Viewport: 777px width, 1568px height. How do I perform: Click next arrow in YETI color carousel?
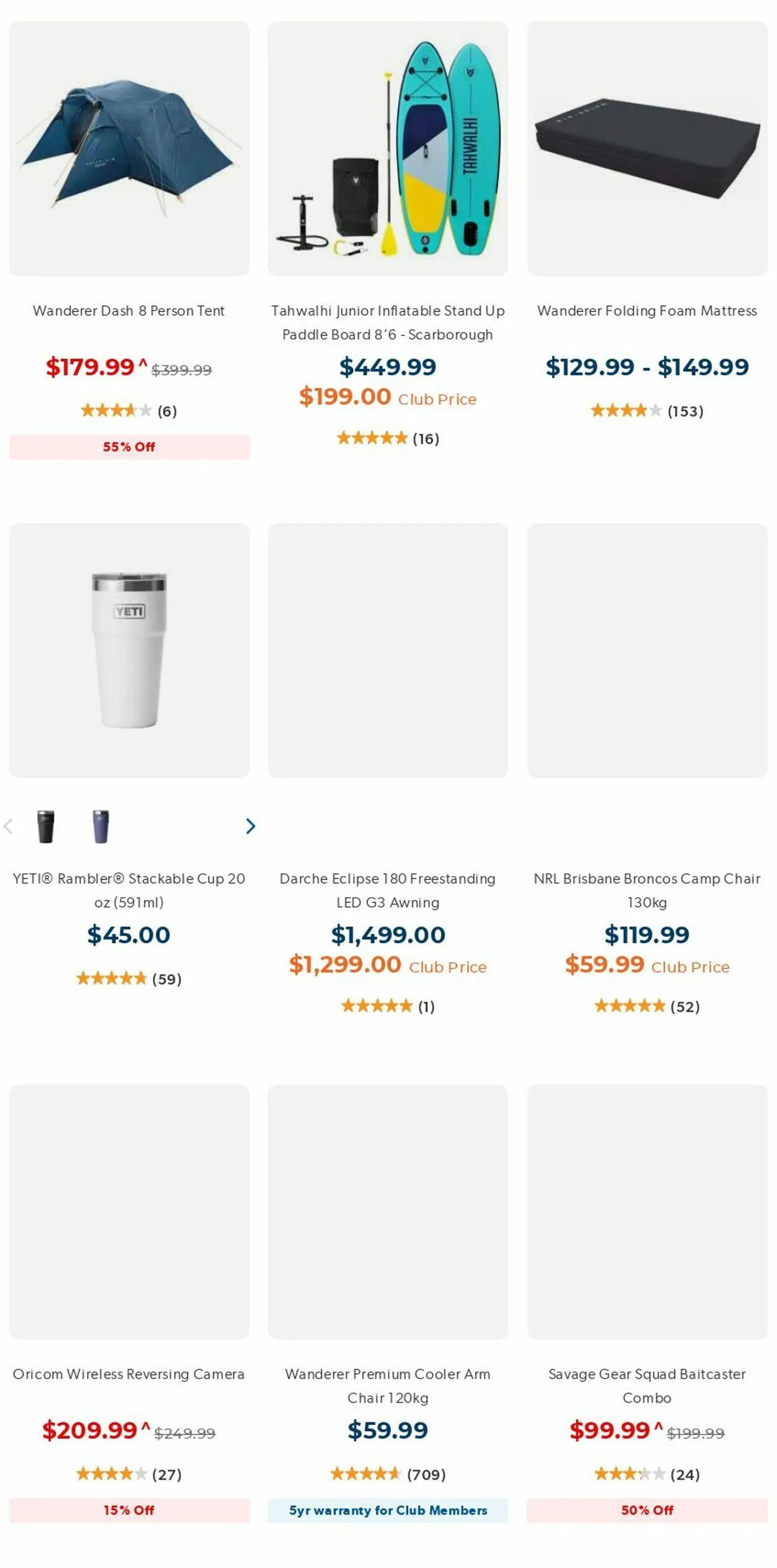point(250,826)
